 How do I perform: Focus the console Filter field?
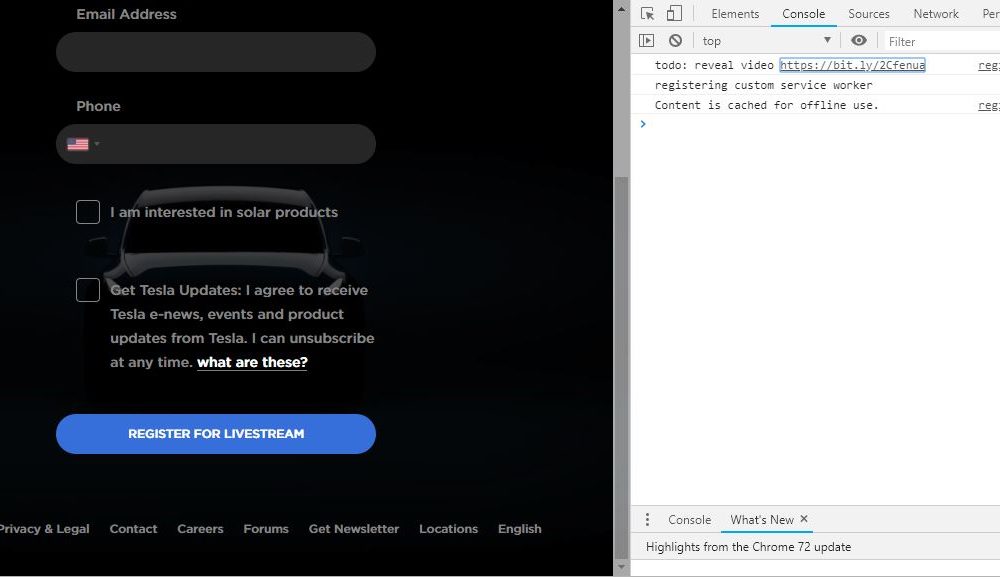[x=941, y=41]
